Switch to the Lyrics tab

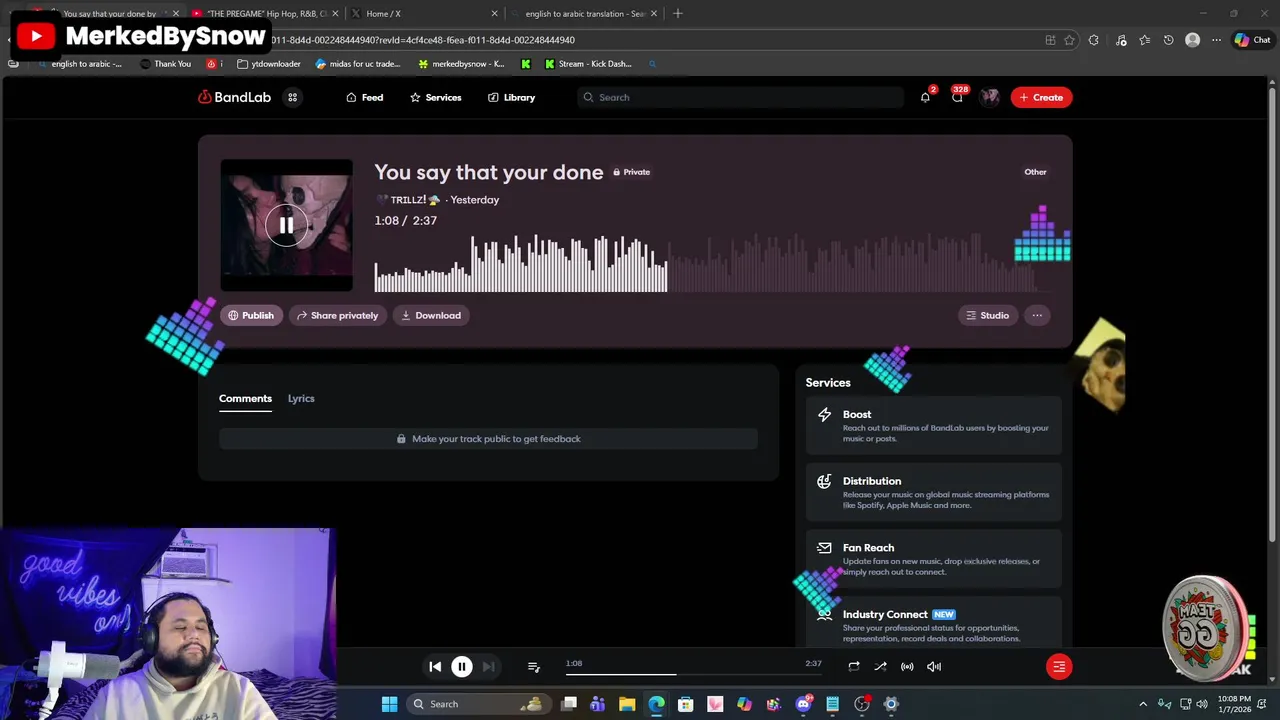click(x=301, y=398)
